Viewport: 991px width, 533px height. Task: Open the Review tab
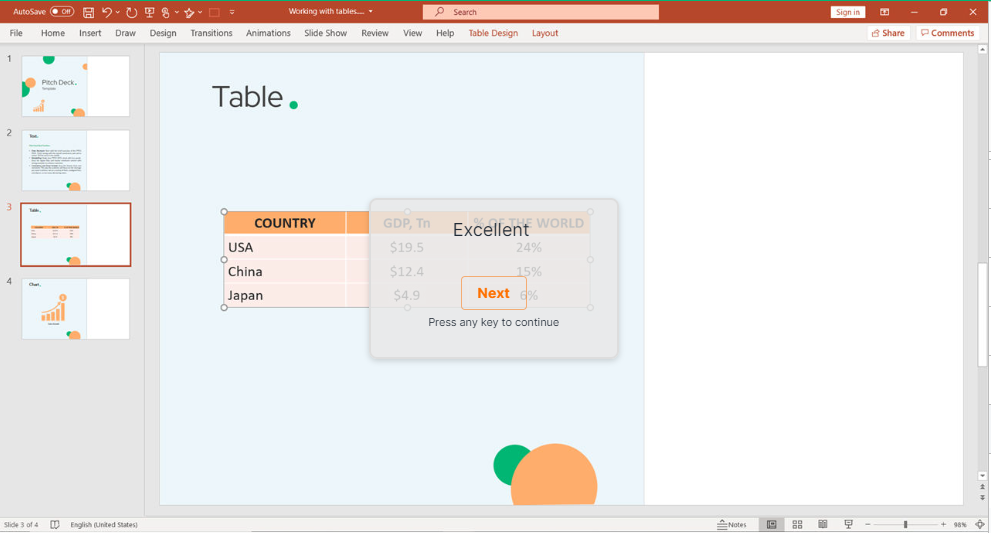click(375, 33)
